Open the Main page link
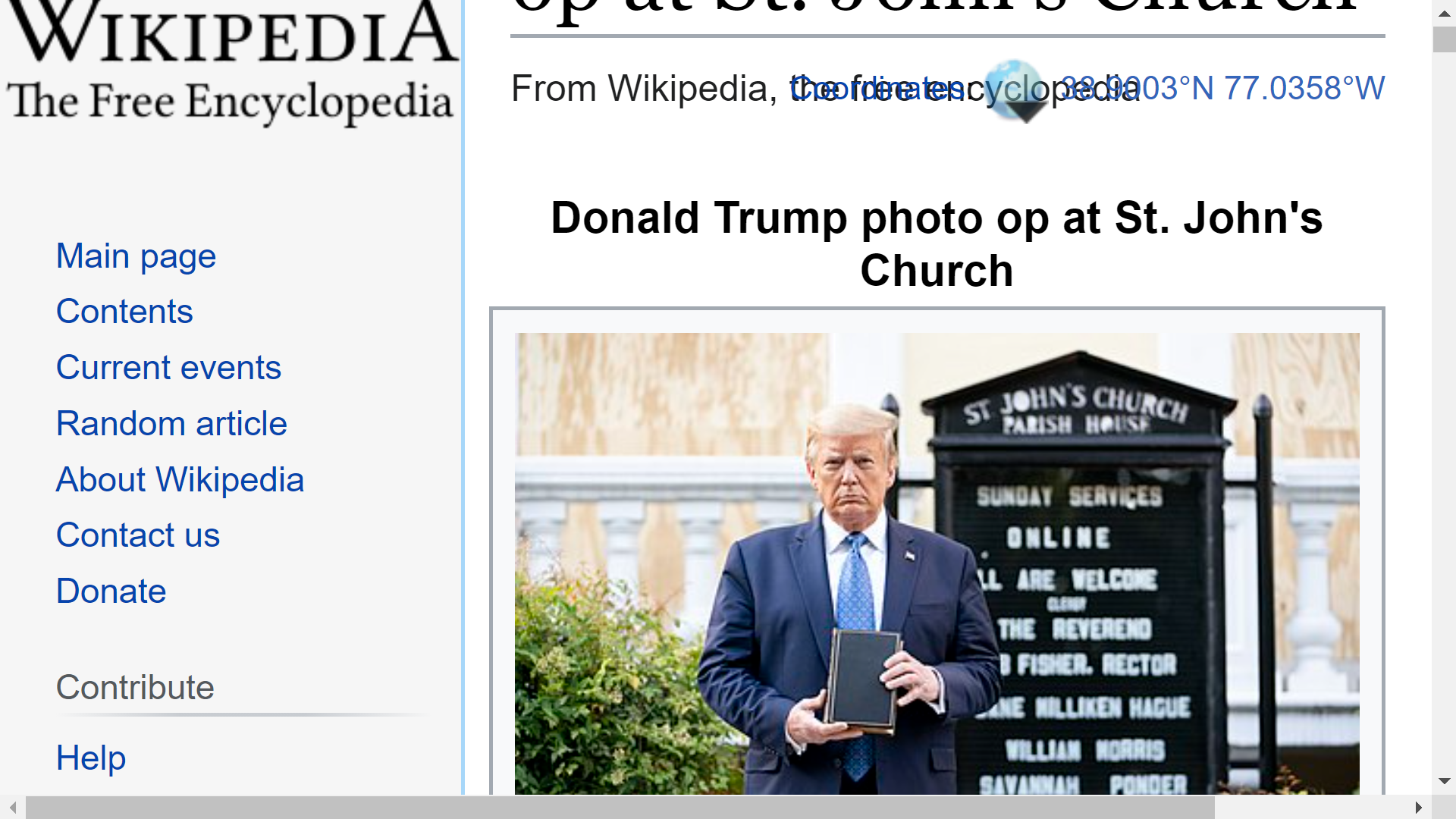This screenshot has height=819, width=1456. pyautogui.click(x=136, y=256)
